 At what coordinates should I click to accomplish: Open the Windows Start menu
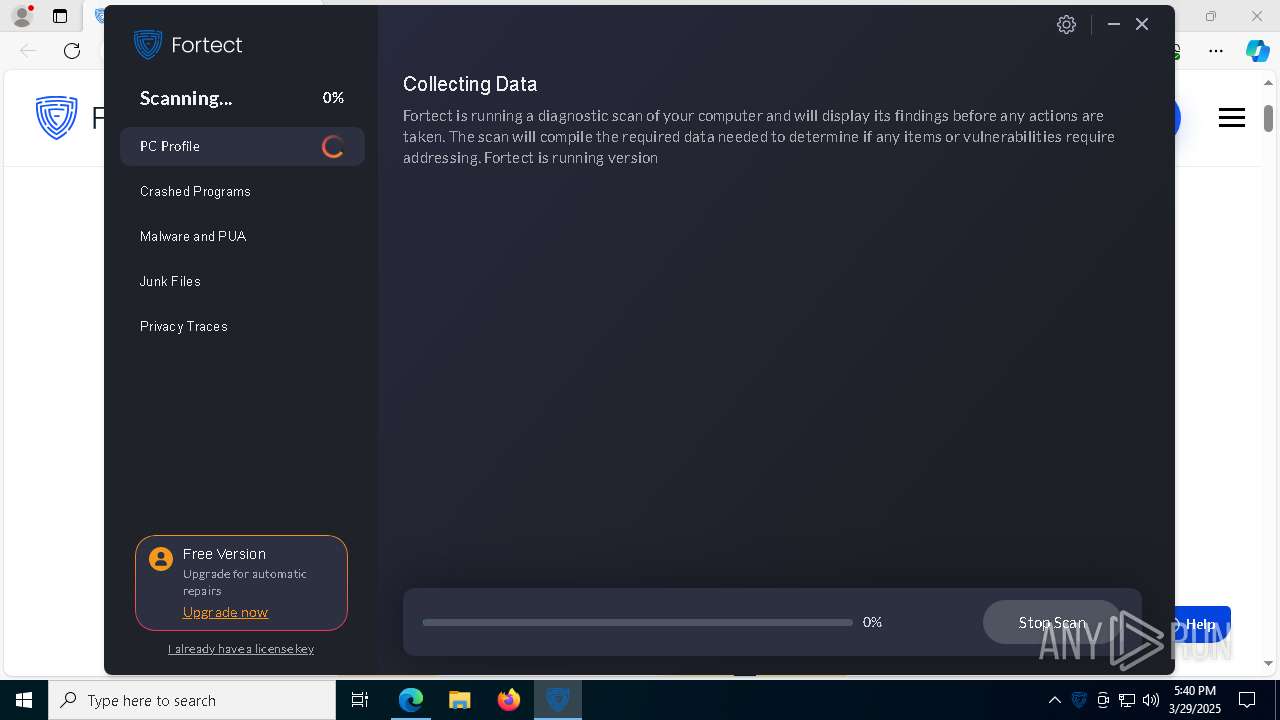(x=24, y=700)
